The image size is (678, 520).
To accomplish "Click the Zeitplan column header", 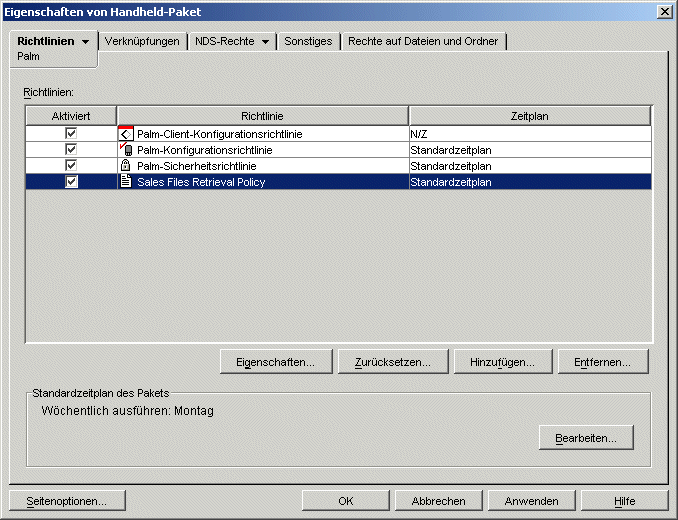I will tap(530, 116).
